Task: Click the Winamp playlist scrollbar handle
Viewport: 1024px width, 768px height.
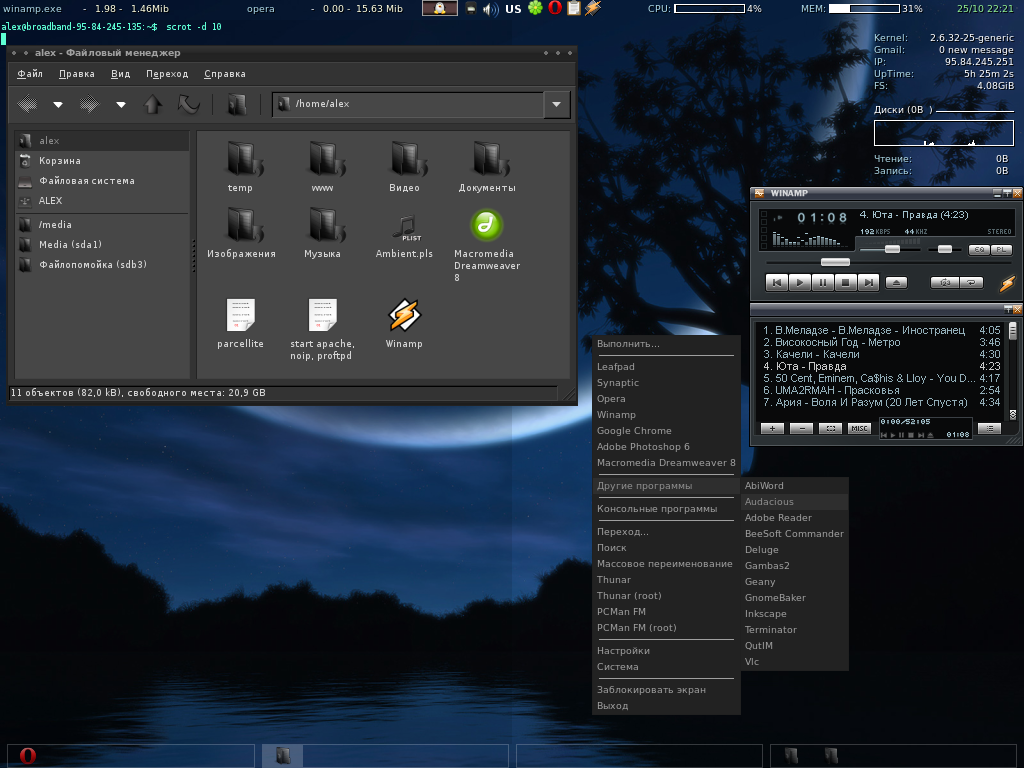Action: coord(1012,331)
